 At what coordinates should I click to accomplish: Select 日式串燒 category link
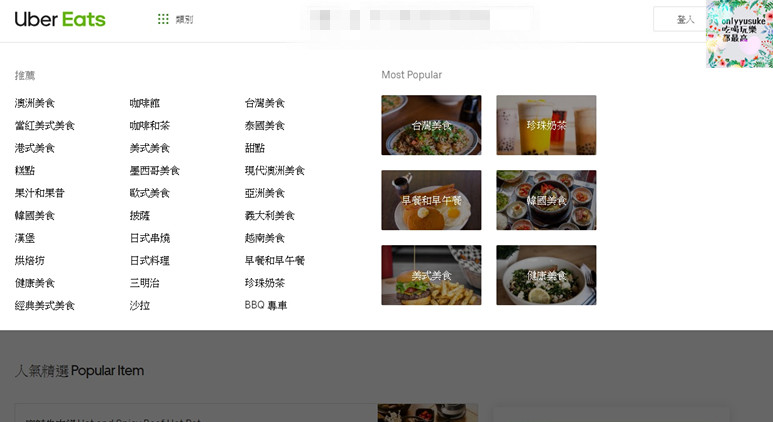(x=149, y=238)
